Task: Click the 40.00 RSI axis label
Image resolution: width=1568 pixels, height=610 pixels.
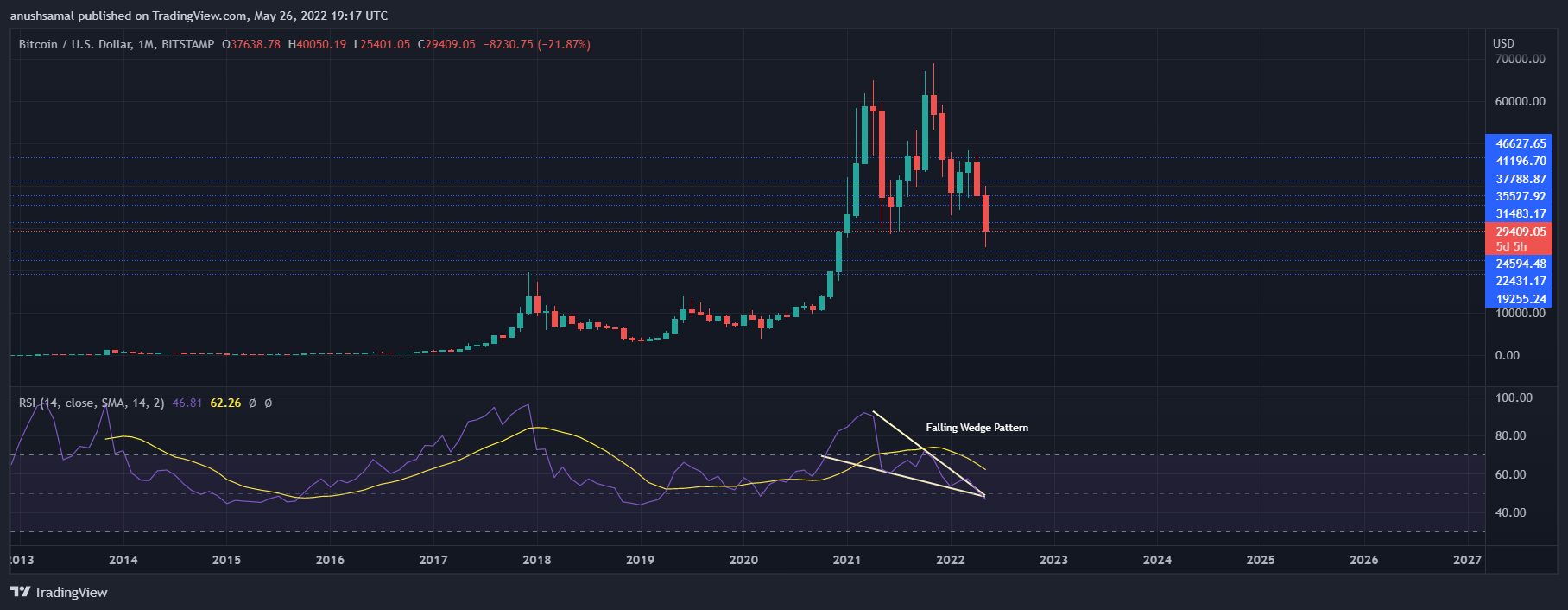Action: (1510, 512)
